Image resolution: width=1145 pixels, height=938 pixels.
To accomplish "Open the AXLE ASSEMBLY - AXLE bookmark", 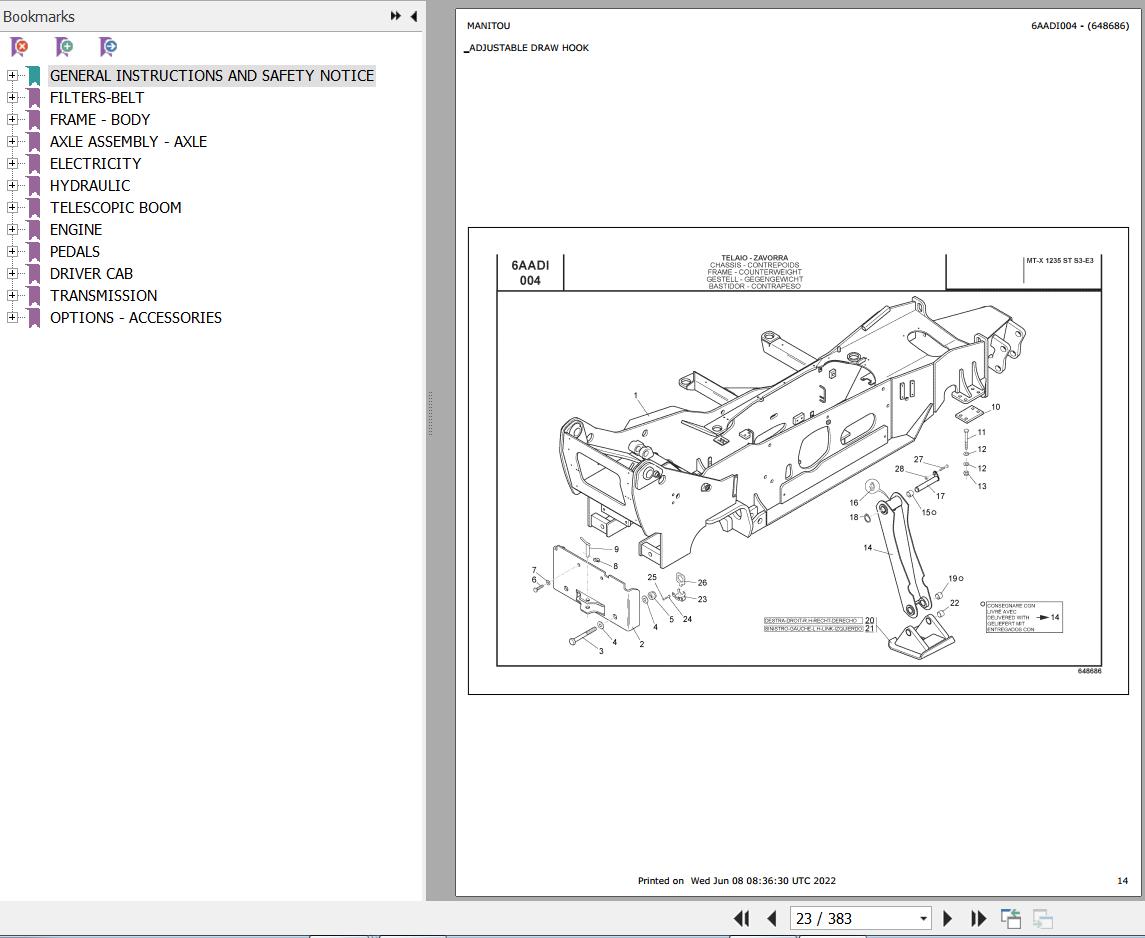I will tap(129, 142).
